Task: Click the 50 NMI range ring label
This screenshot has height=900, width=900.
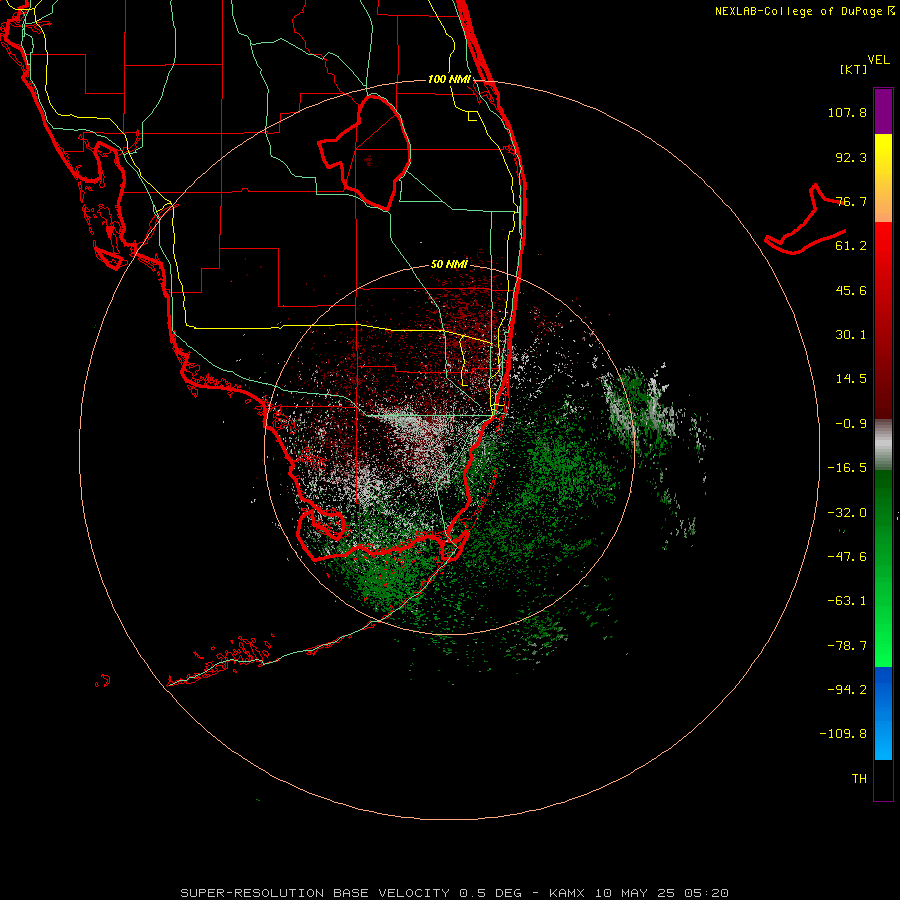Action: click(x=449, y=264)
